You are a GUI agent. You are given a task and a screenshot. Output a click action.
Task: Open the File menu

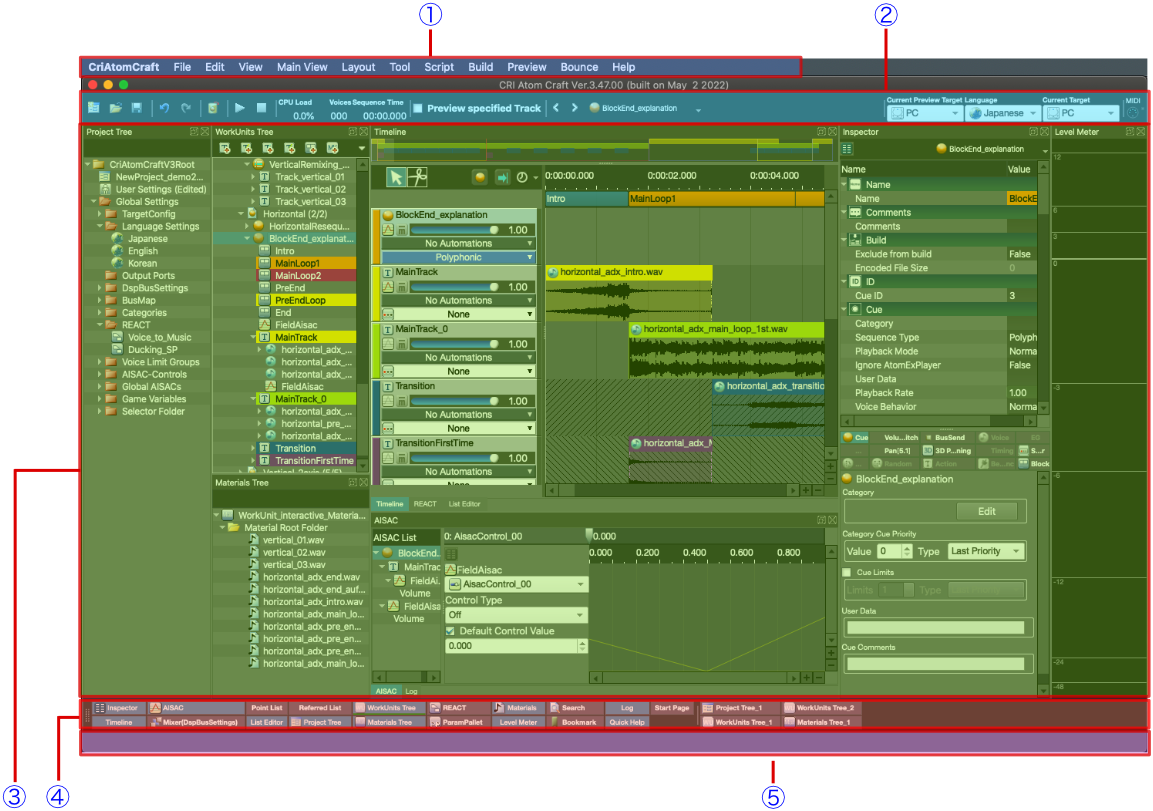click(182, 67)
